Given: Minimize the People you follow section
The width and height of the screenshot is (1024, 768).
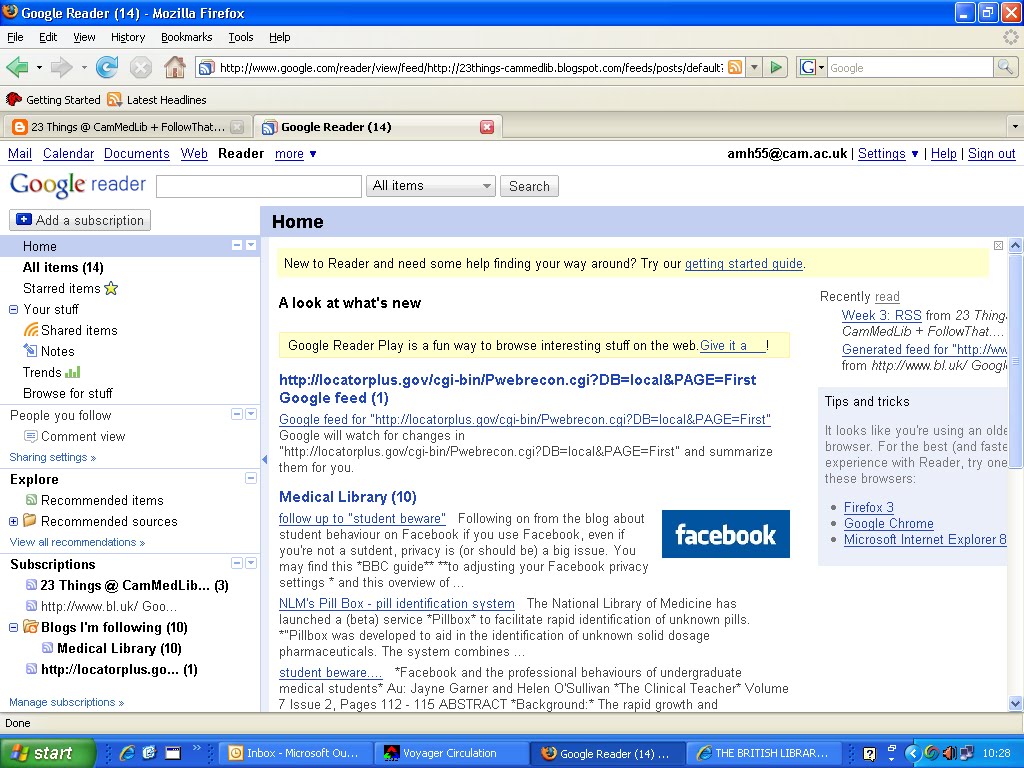Looking at the screenshot, I should pyautogui.click(x=237, y=414).
